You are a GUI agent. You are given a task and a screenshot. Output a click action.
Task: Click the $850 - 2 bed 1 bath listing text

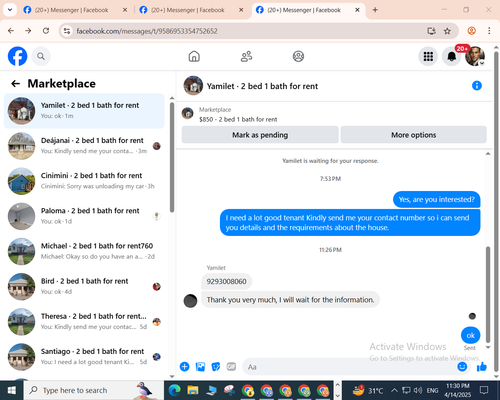[x=238, y=119]
